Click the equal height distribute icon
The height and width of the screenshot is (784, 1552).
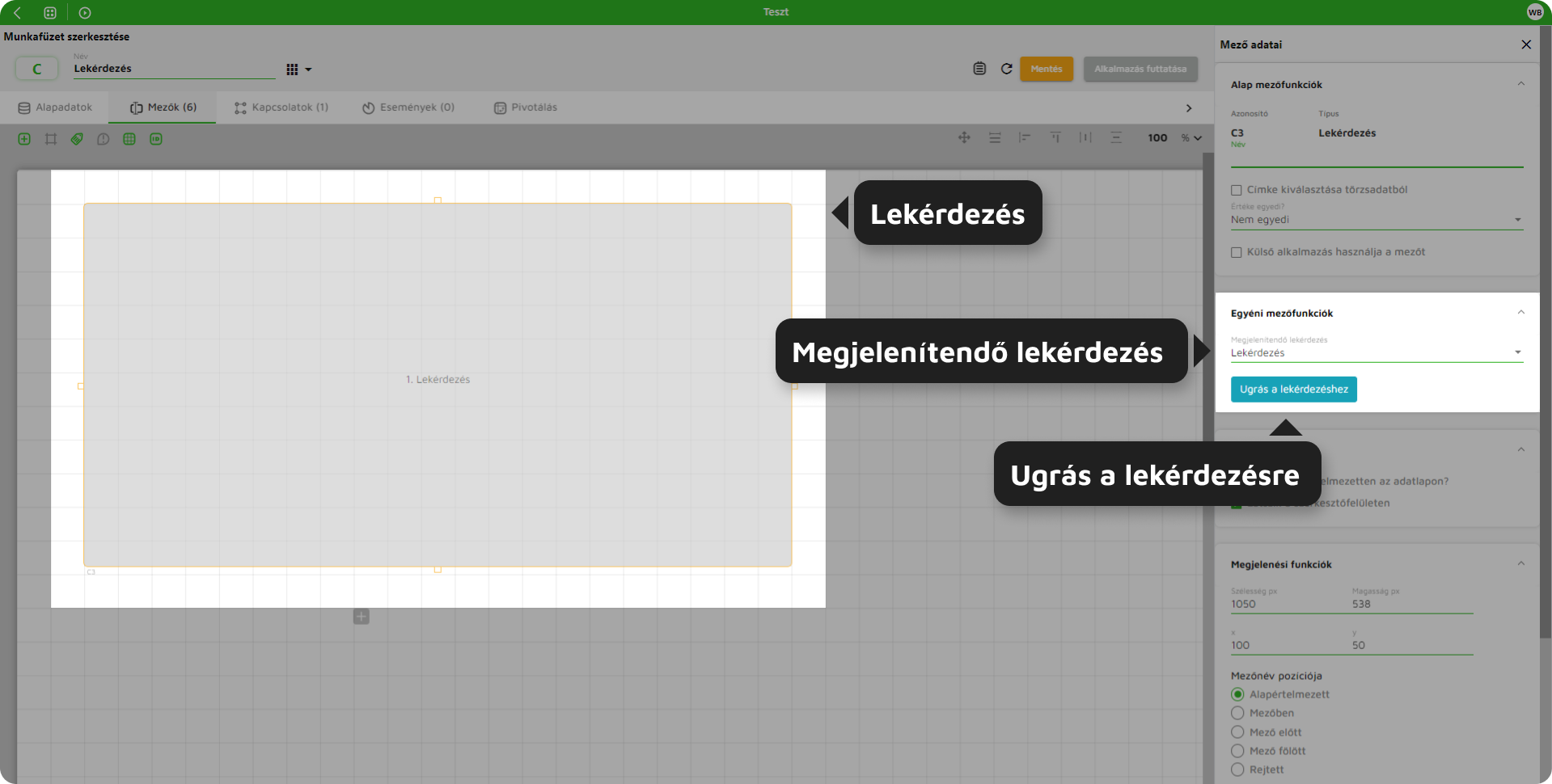(x=995, y=137)
